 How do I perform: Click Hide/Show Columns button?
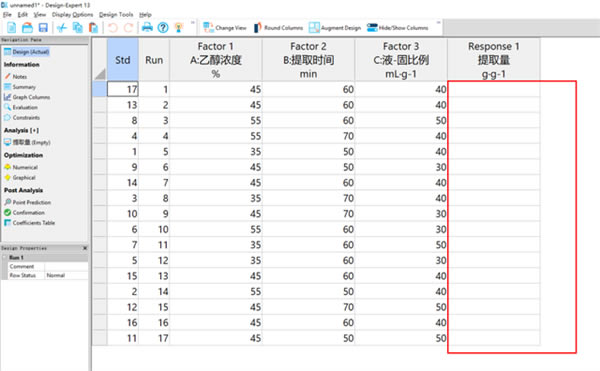click(x=398, y=28)
